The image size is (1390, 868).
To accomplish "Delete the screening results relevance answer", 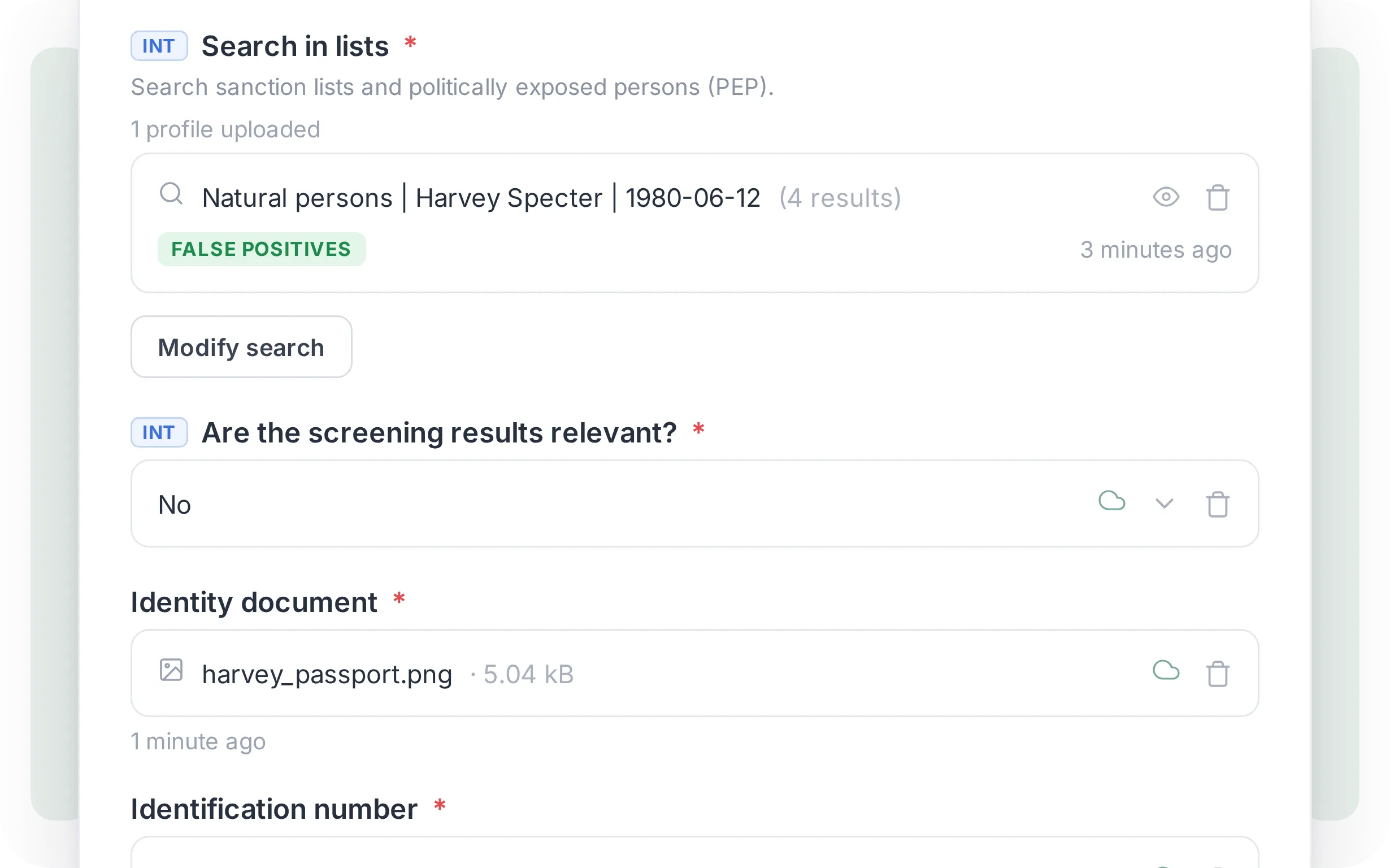I will [x=1217, y=504].
